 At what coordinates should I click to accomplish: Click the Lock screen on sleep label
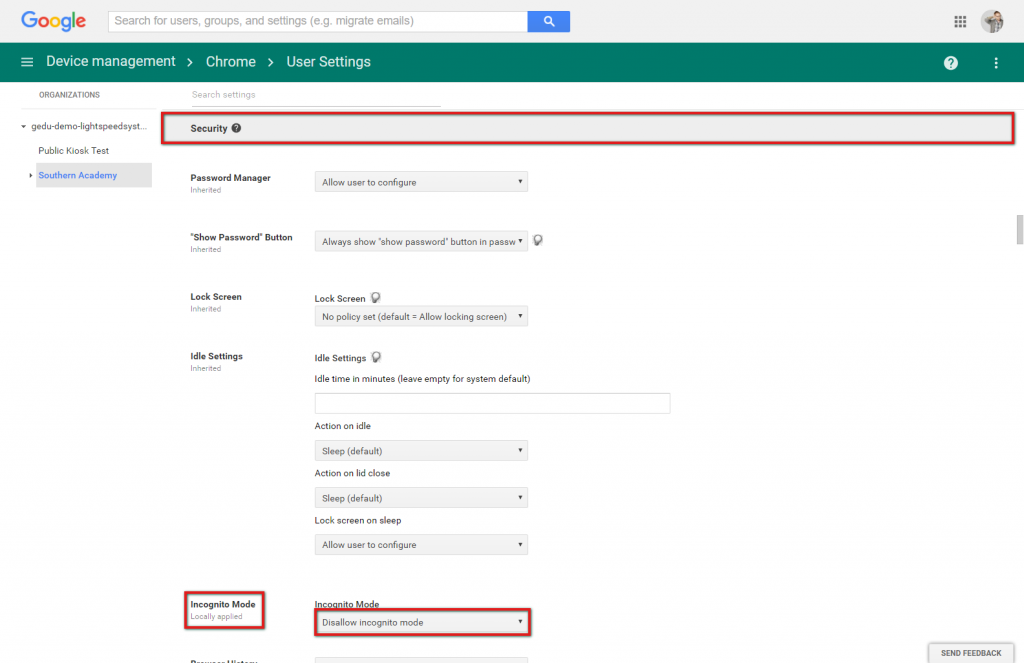point(358,521)
